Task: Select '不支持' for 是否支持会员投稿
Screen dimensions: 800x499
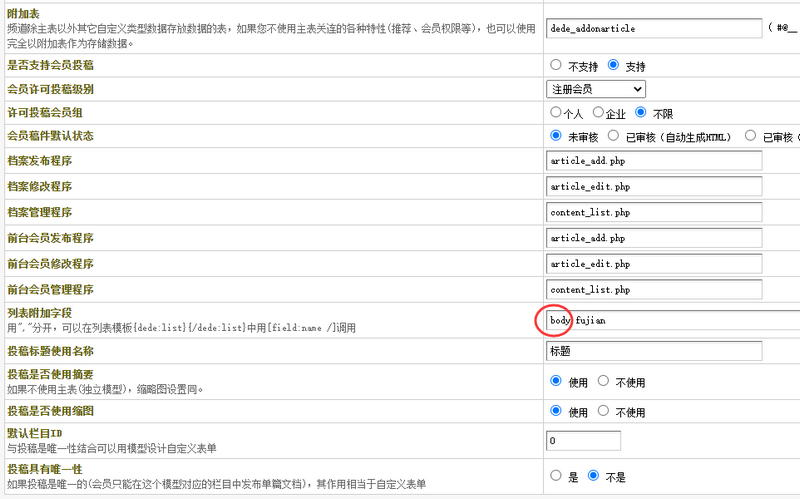Action: [x=556, y=65]
